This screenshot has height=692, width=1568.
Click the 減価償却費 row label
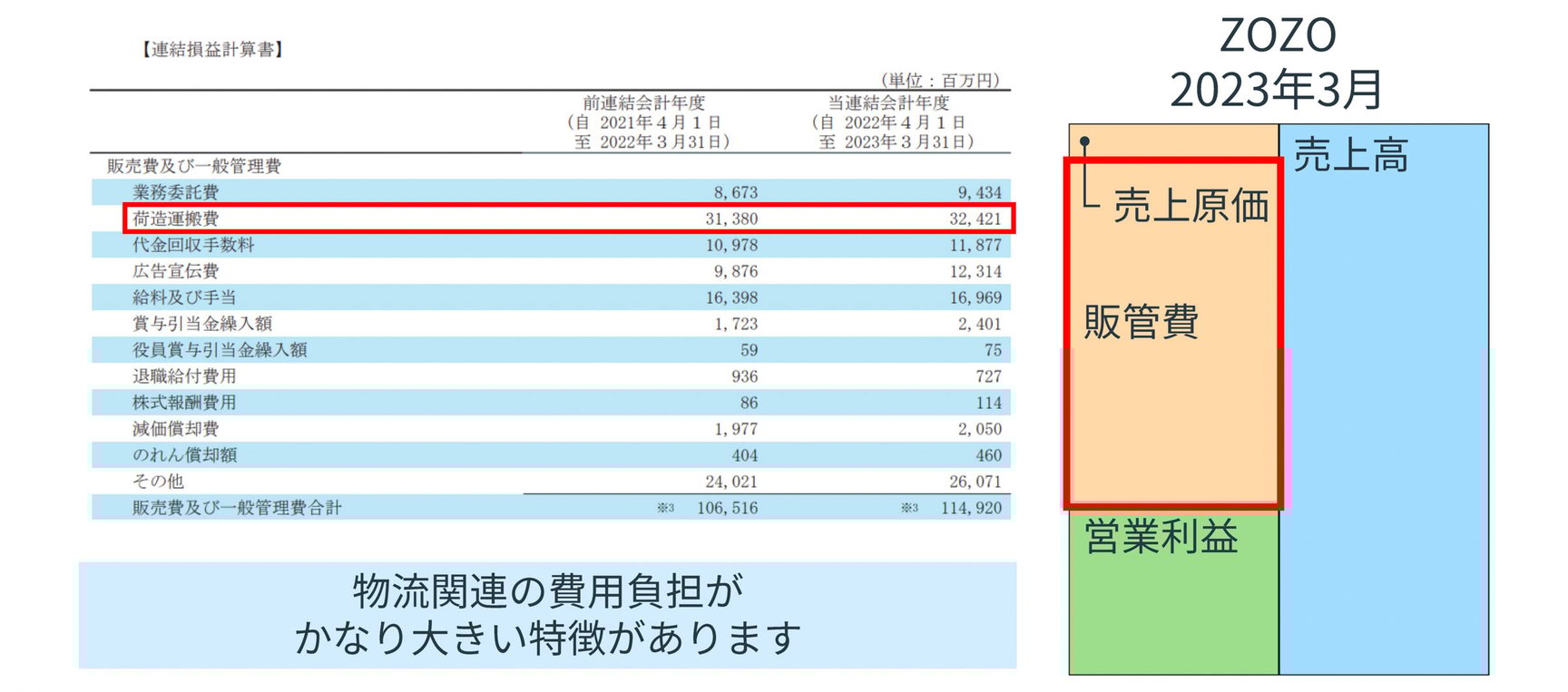click(x=176, y=429)
